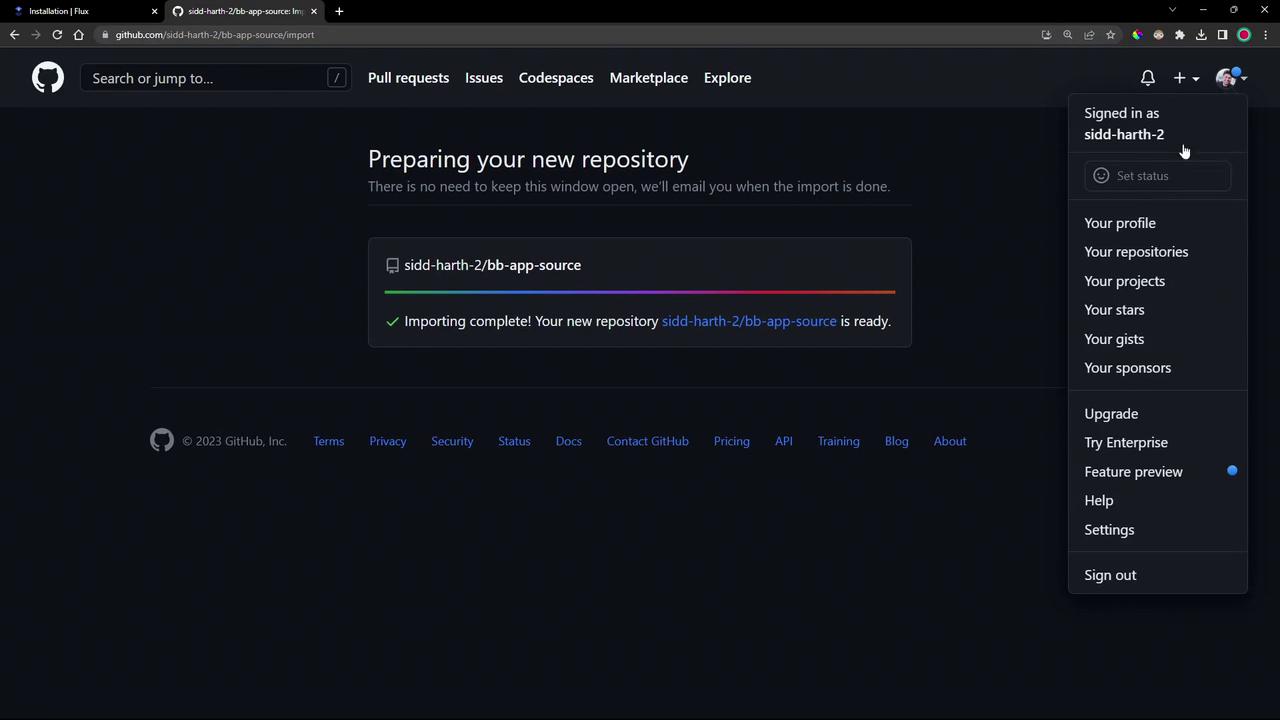The height and width of the screenshot is (720, 1280).
Task: Click the GitHub logo in the footer
Action: tap(162, 441)
